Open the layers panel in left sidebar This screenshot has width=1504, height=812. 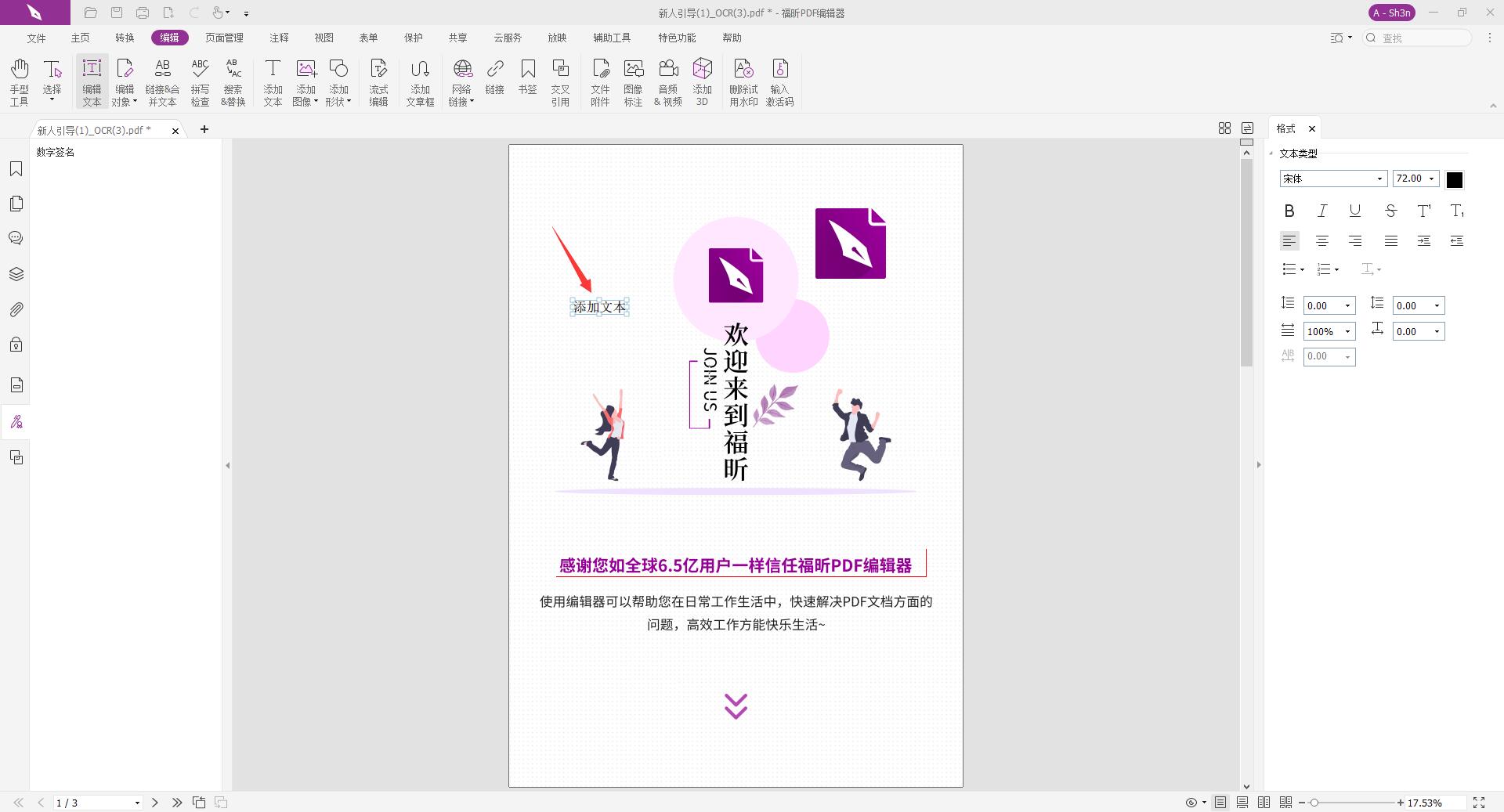[16, 273]
